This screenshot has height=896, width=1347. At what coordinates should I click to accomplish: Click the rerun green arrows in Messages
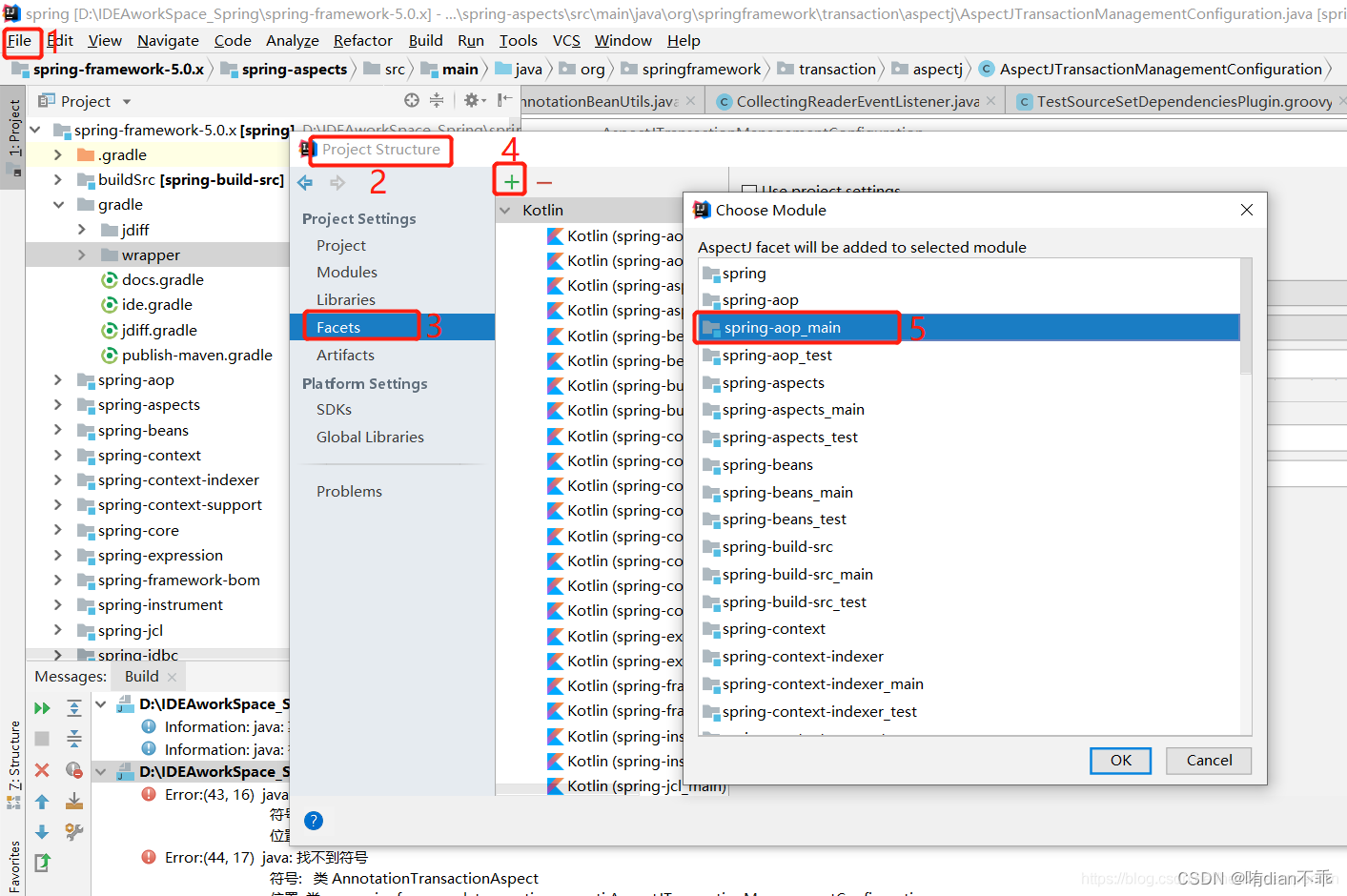pyautogui.click(x=42, y=708)
